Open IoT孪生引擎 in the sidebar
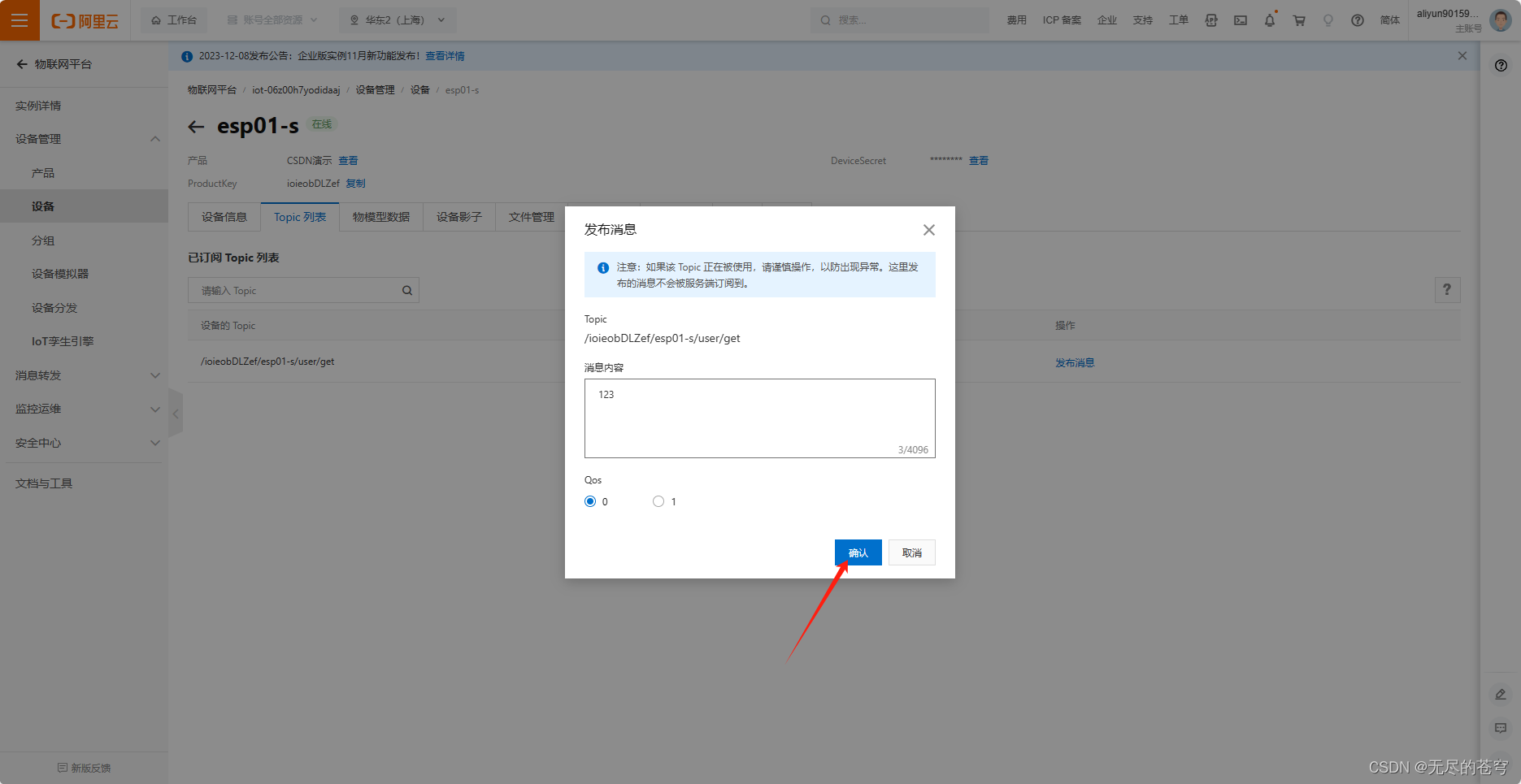The height and width of the screenshot is (784, 1521). (63, 341)
